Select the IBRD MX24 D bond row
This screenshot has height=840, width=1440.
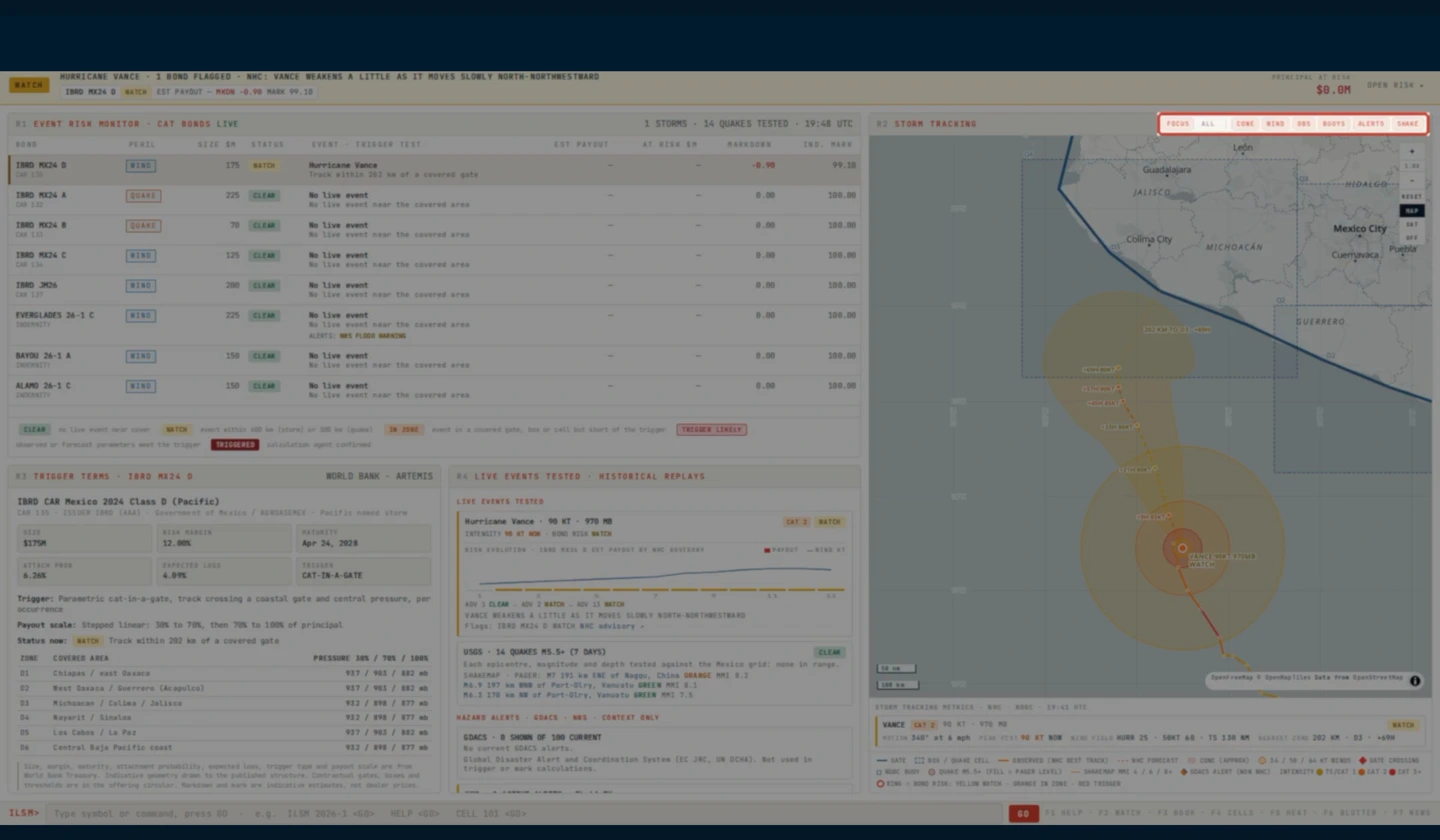point(434,169)
